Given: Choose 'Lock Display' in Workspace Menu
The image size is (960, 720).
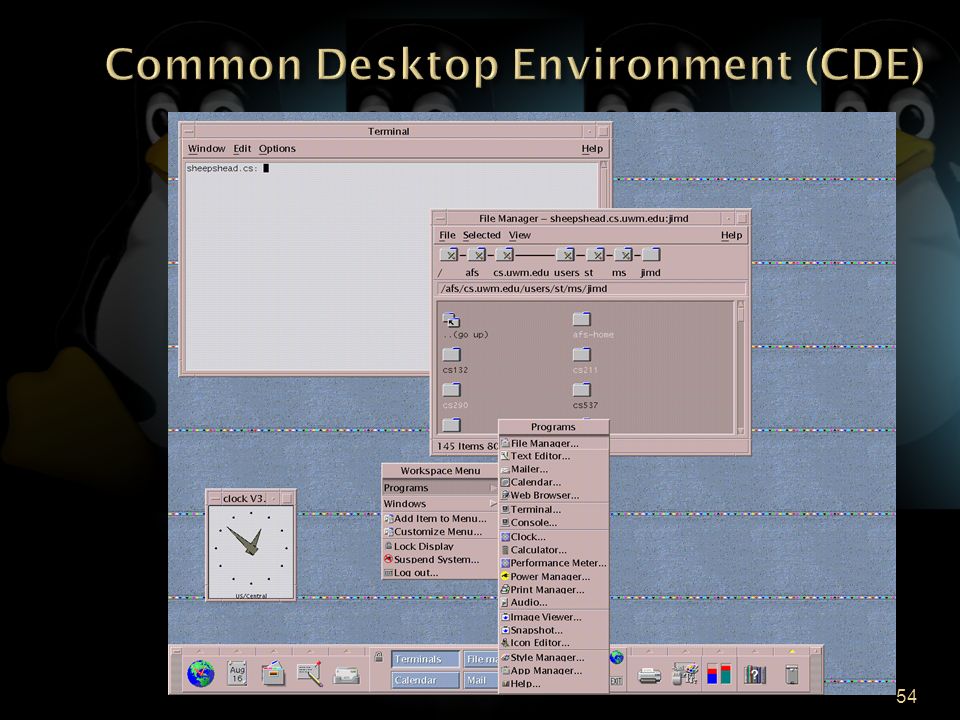Looking at the screenshot, I should click(x=440, y=546).
